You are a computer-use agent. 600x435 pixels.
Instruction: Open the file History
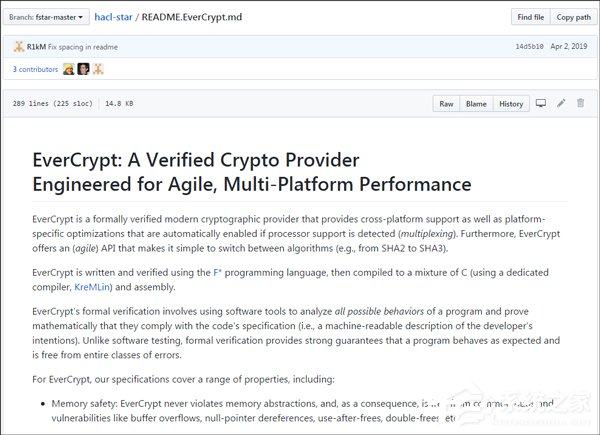pos(510,103)
